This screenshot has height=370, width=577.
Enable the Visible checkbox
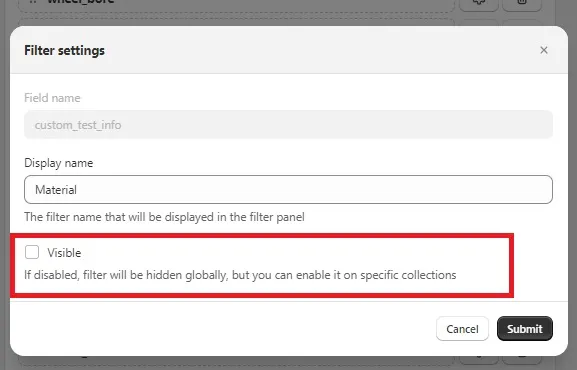[32, 252]
